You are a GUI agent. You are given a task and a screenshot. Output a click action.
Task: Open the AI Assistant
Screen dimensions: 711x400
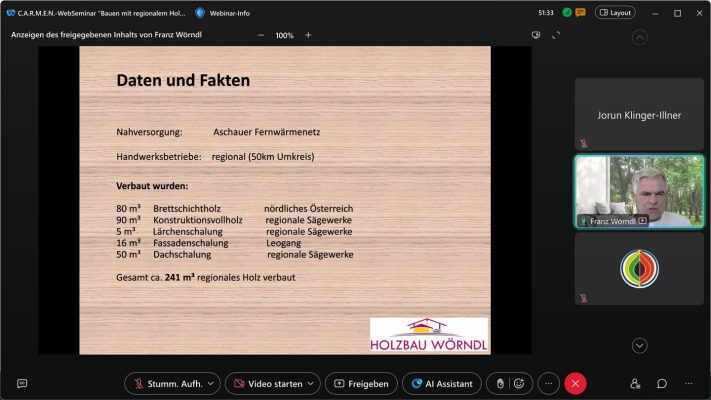tap(442, 384)
